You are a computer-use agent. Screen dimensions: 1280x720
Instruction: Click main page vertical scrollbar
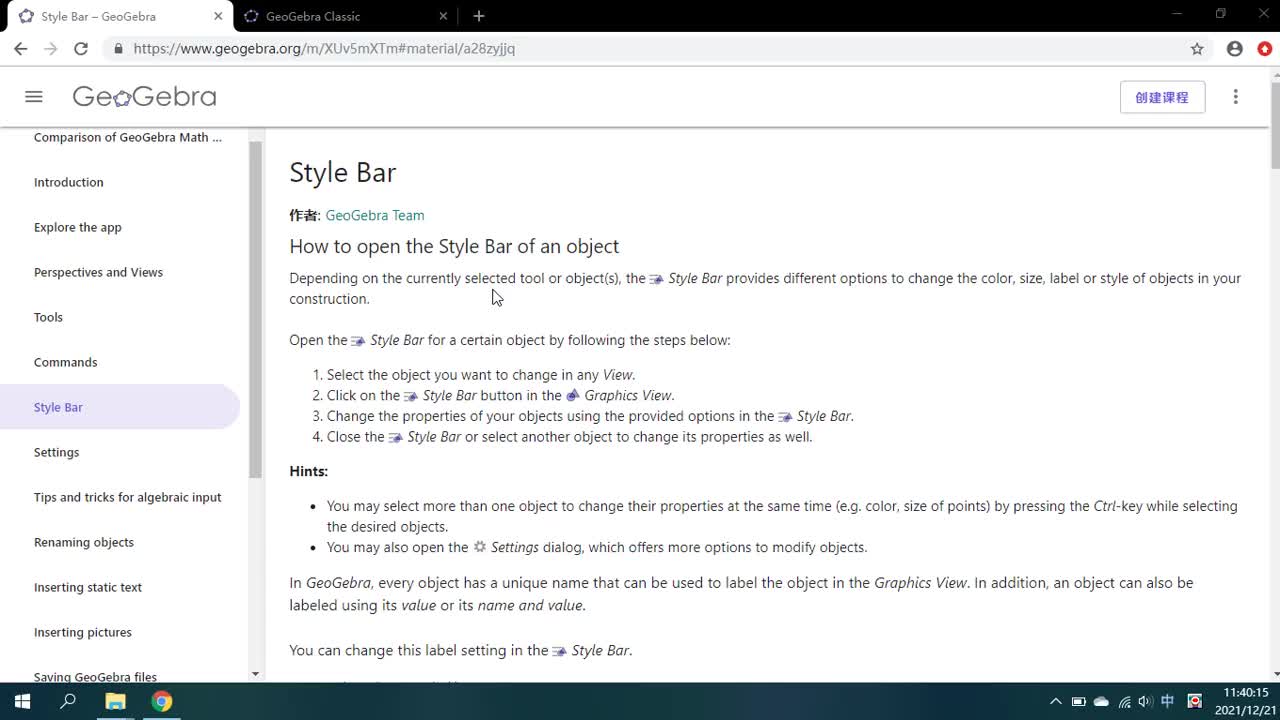click(x=1274, y=125)
